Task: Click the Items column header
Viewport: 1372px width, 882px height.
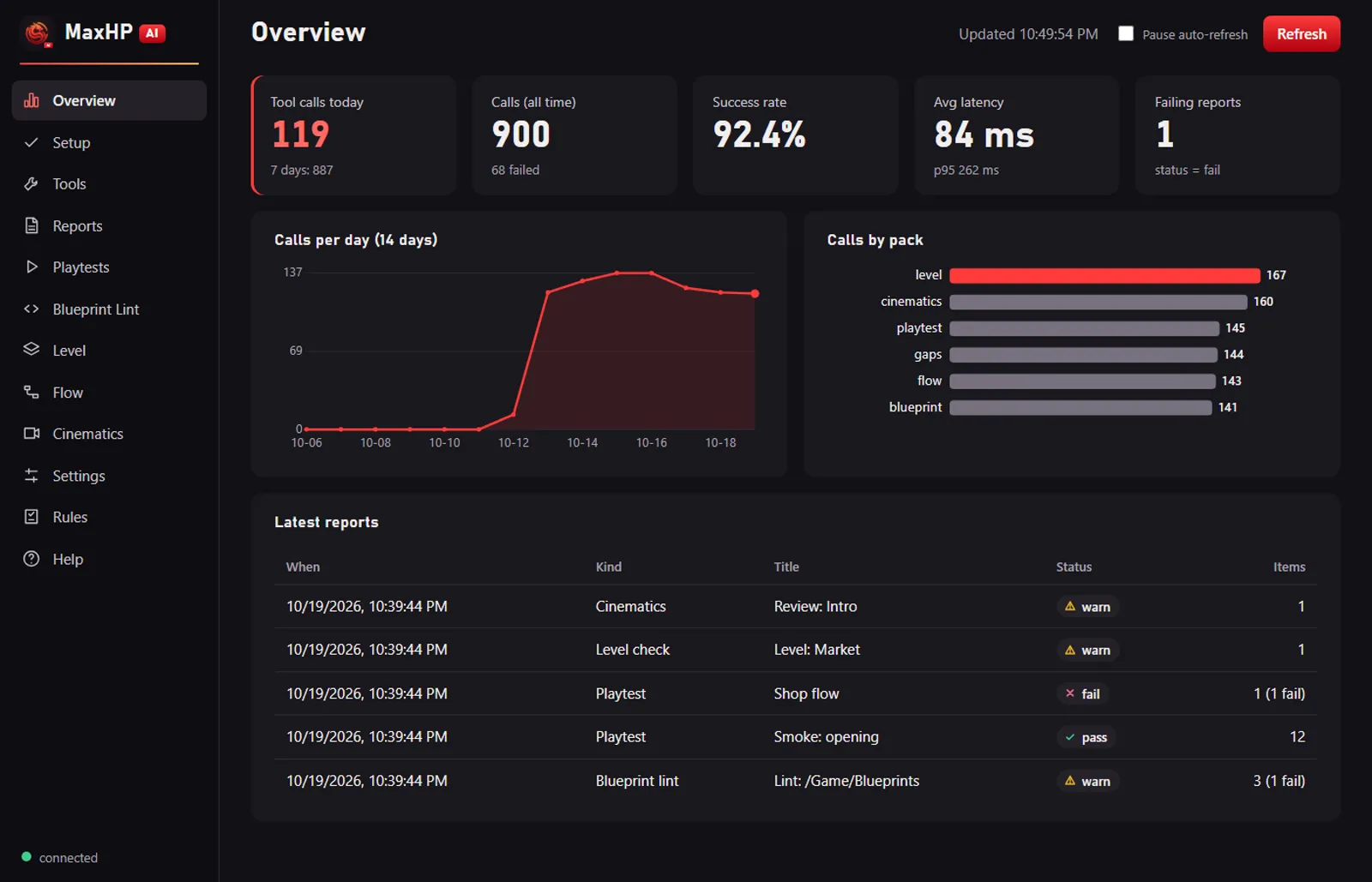Action: 1289,567
